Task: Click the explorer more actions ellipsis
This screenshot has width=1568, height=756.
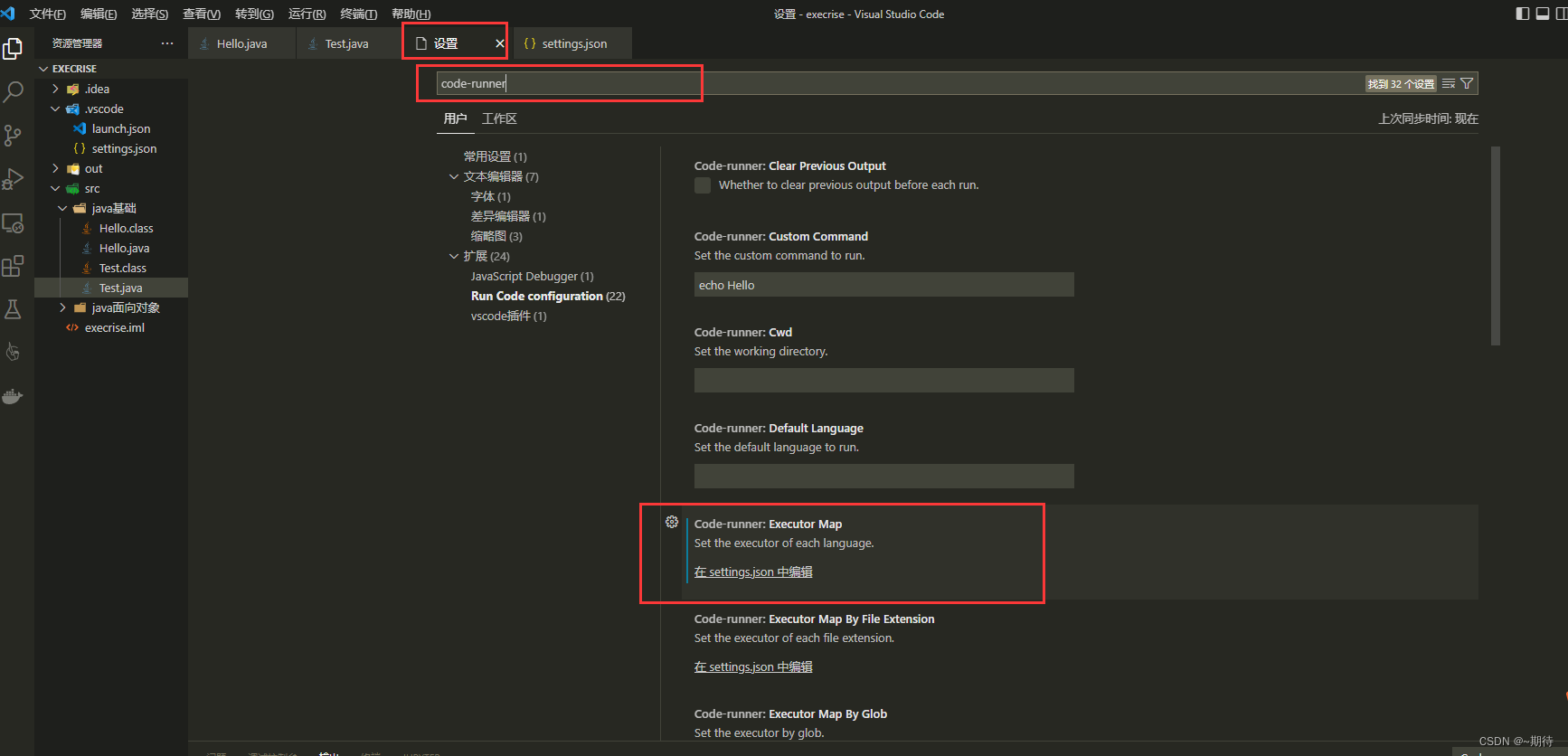Action: click(167, 43)
